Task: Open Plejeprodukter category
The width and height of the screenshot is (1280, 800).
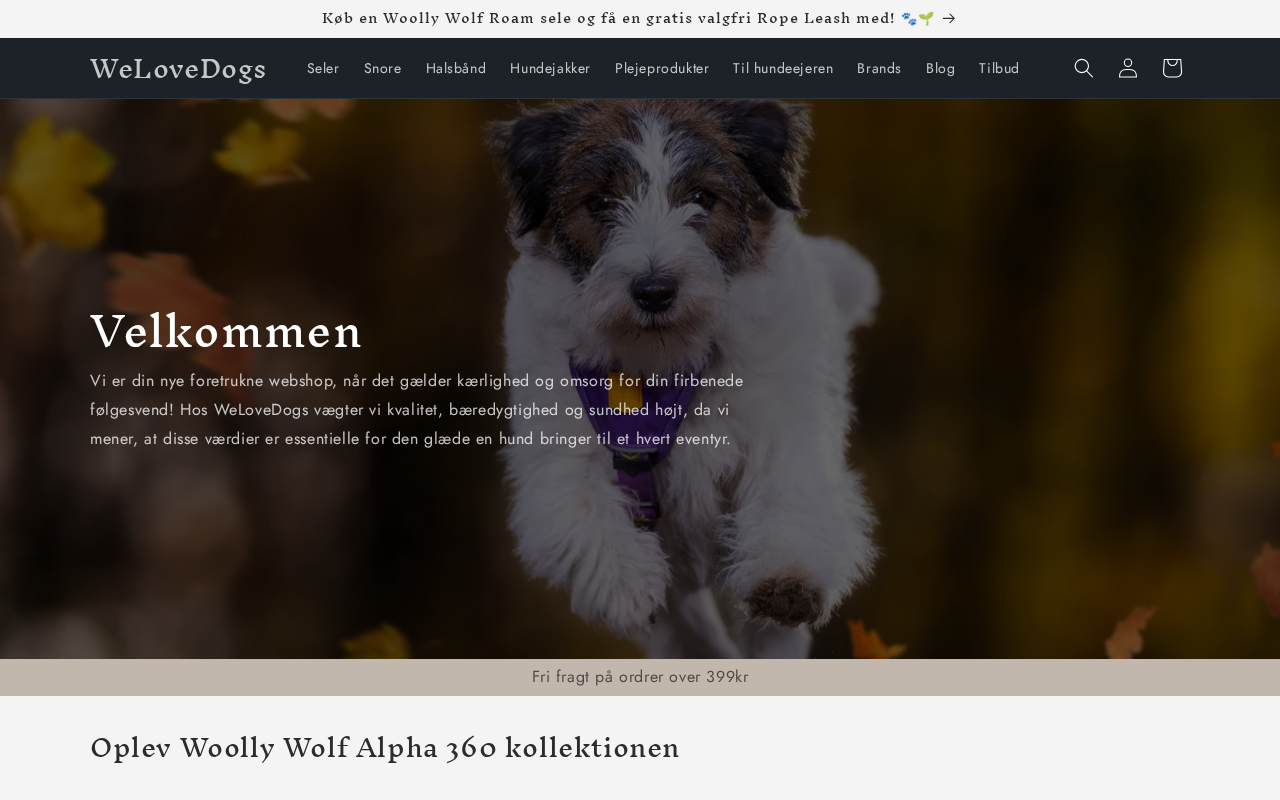Action: tap(662, 68)
